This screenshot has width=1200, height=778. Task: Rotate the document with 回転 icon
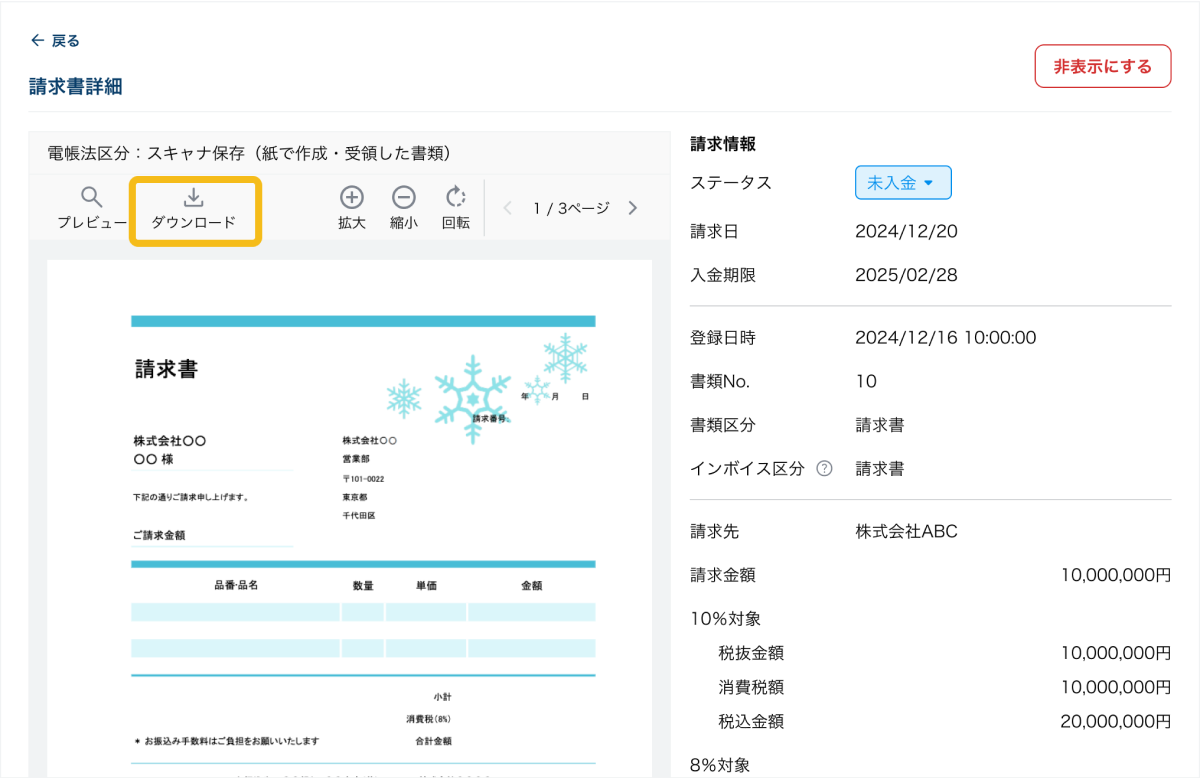(x=456, y=208)
